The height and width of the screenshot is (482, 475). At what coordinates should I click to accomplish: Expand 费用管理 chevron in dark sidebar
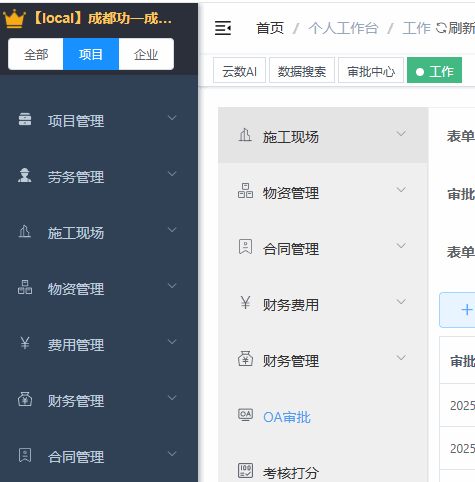[172, 342]
